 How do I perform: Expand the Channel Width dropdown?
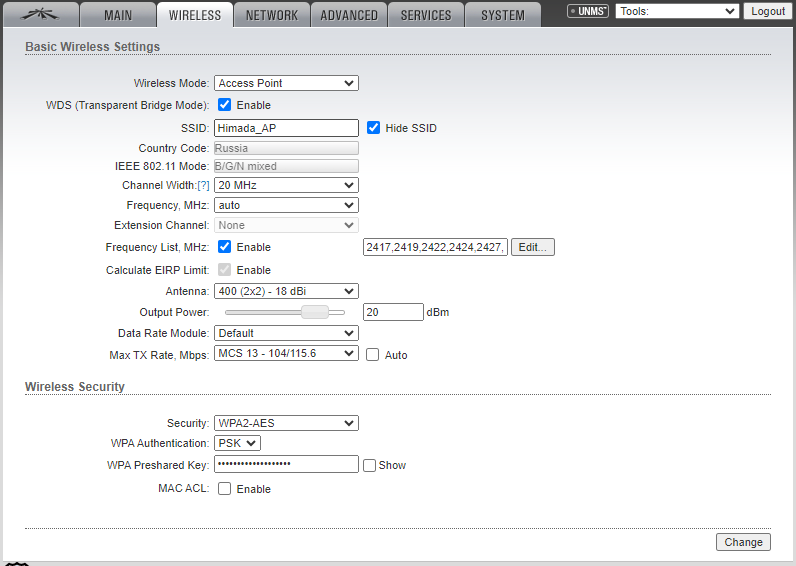[286, 185]
